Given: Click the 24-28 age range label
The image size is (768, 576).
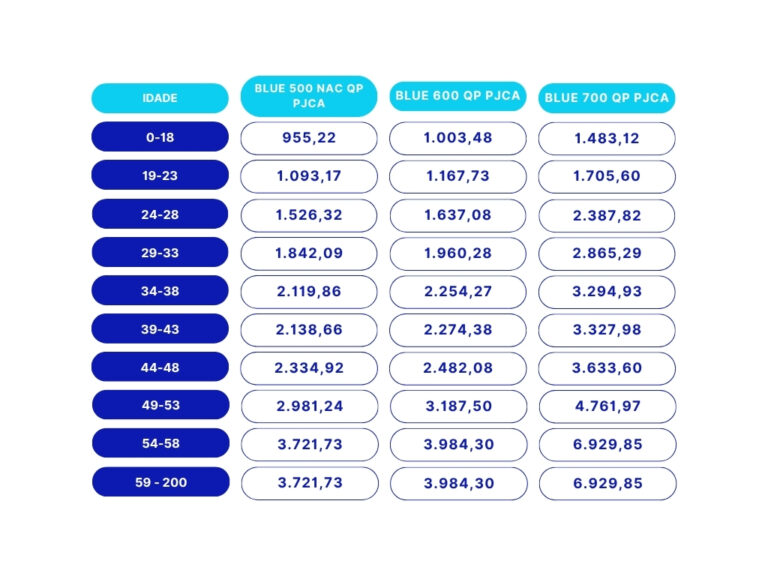Looking at the screenshot, I should click(x=160, y=215).
